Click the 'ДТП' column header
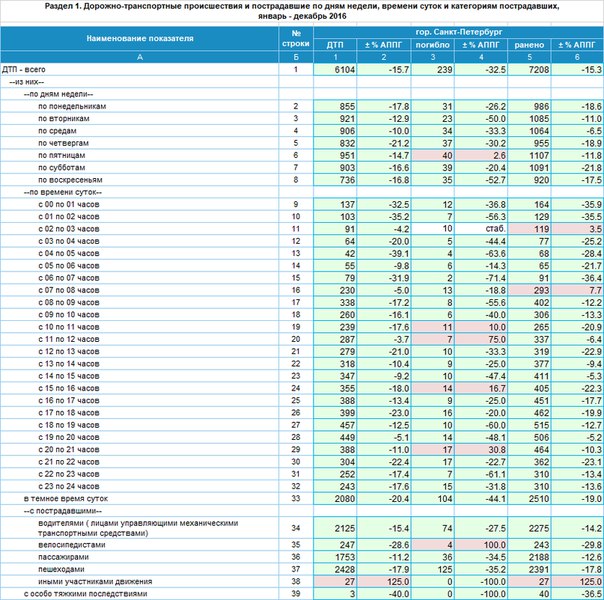Image resolution: width=604 pixels, height=600 pixels. tap(335, 45)
